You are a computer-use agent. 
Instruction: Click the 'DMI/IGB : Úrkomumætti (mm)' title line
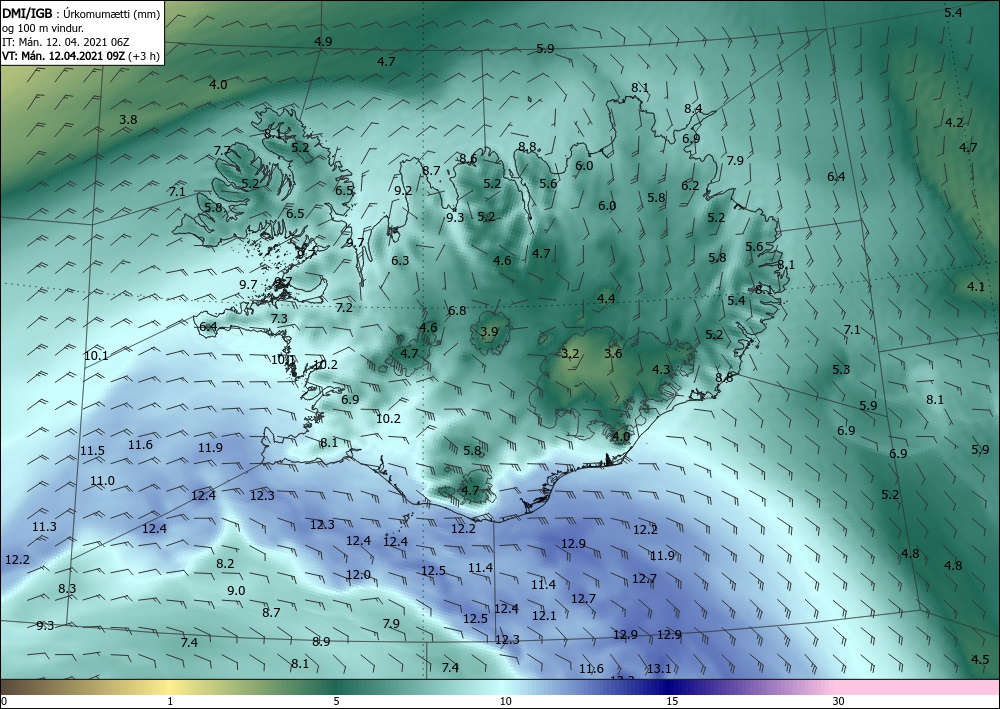pyautogui.click(x=81, y=13)
